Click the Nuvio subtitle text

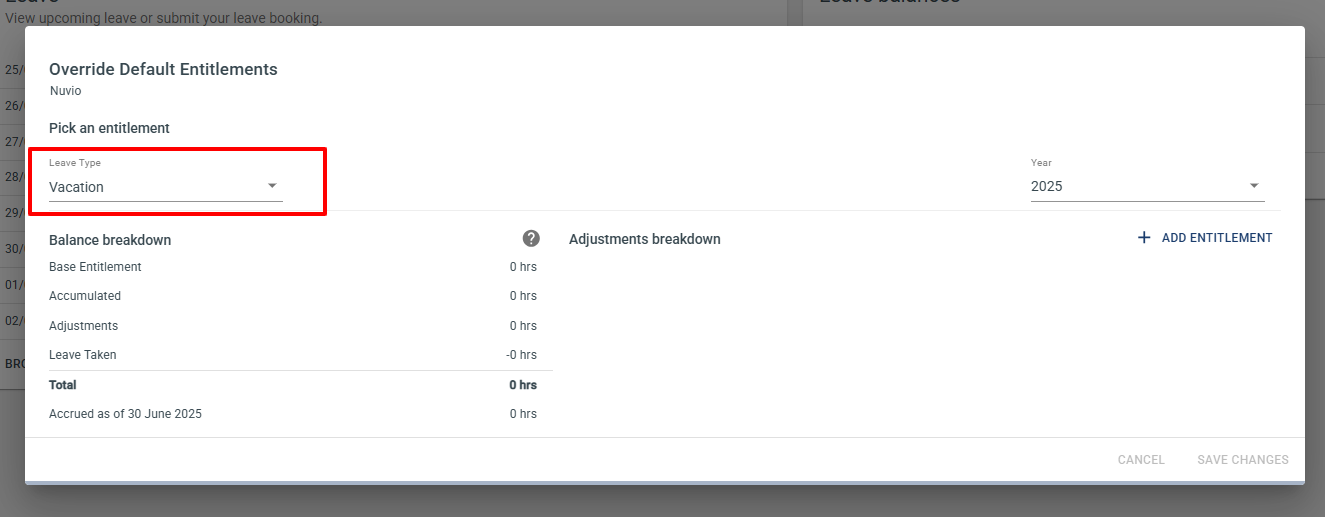pos(65,91)
